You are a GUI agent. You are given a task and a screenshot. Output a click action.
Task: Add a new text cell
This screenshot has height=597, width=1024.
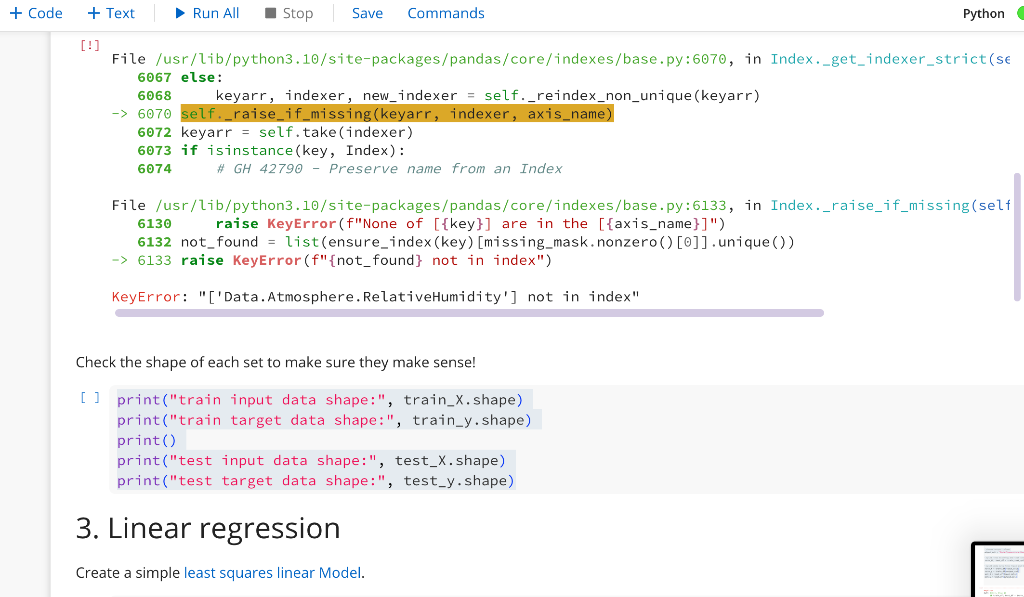(x=111, y=13)
